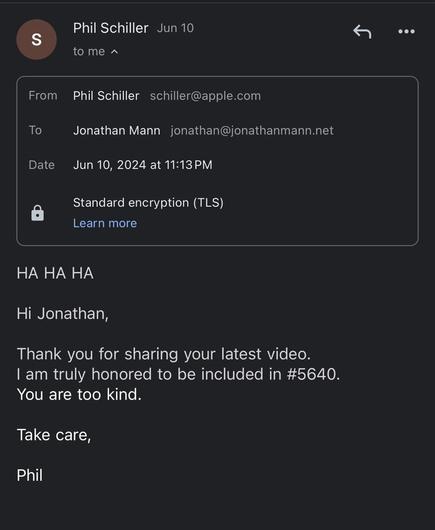Viewport: 435px width, 530px height.
Task: Tap Phil Schiller in the From row
Action: pos(106,96)
